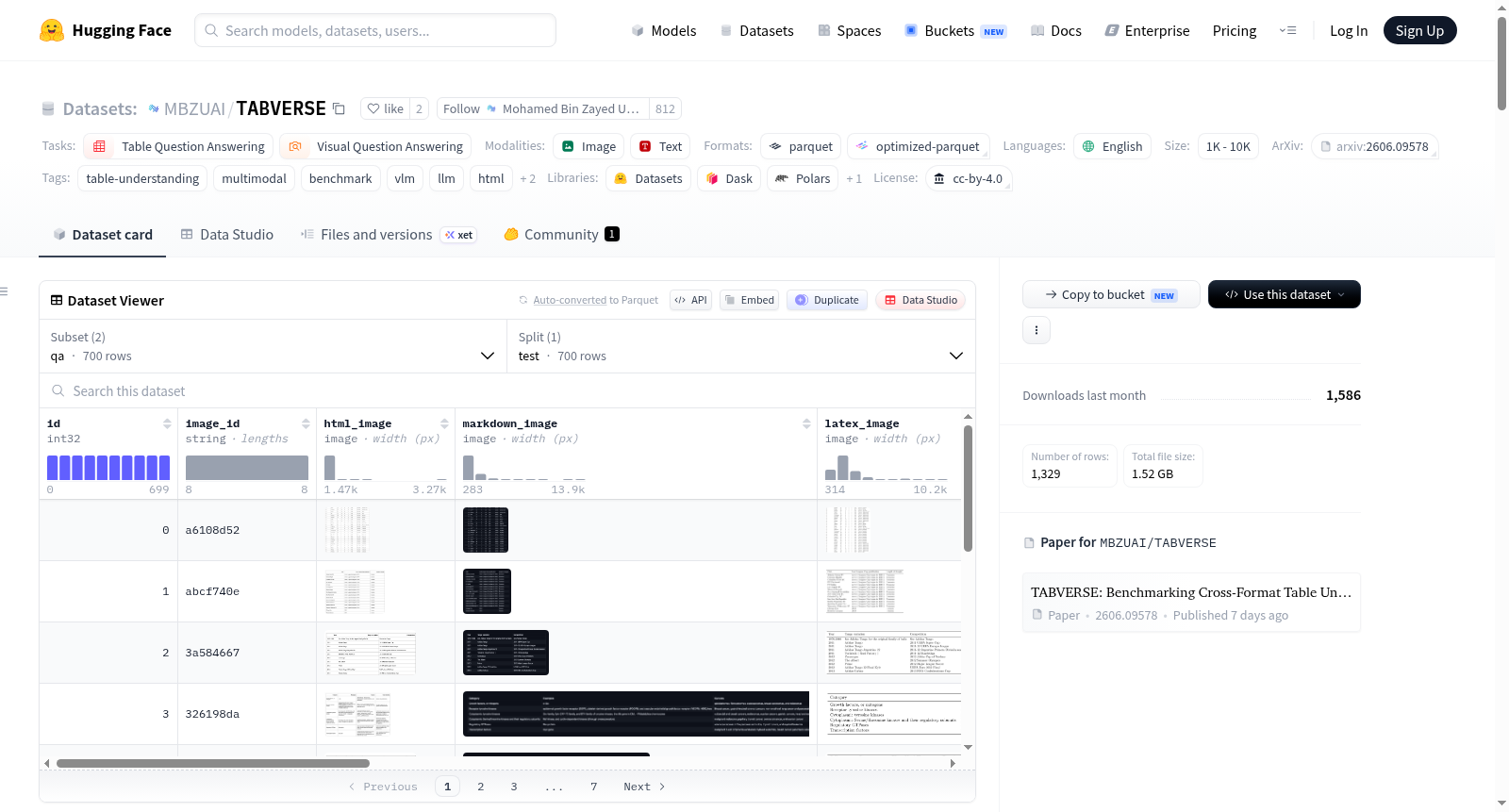Viewport: 1509px width, 812px height.
Task: Sort the id column
Action: [167, 423]
